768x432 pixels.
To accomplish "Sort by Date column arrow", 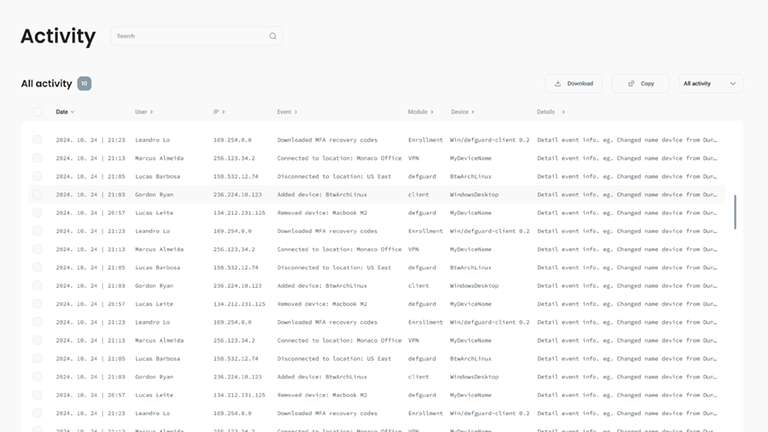I will click(73, 112).
